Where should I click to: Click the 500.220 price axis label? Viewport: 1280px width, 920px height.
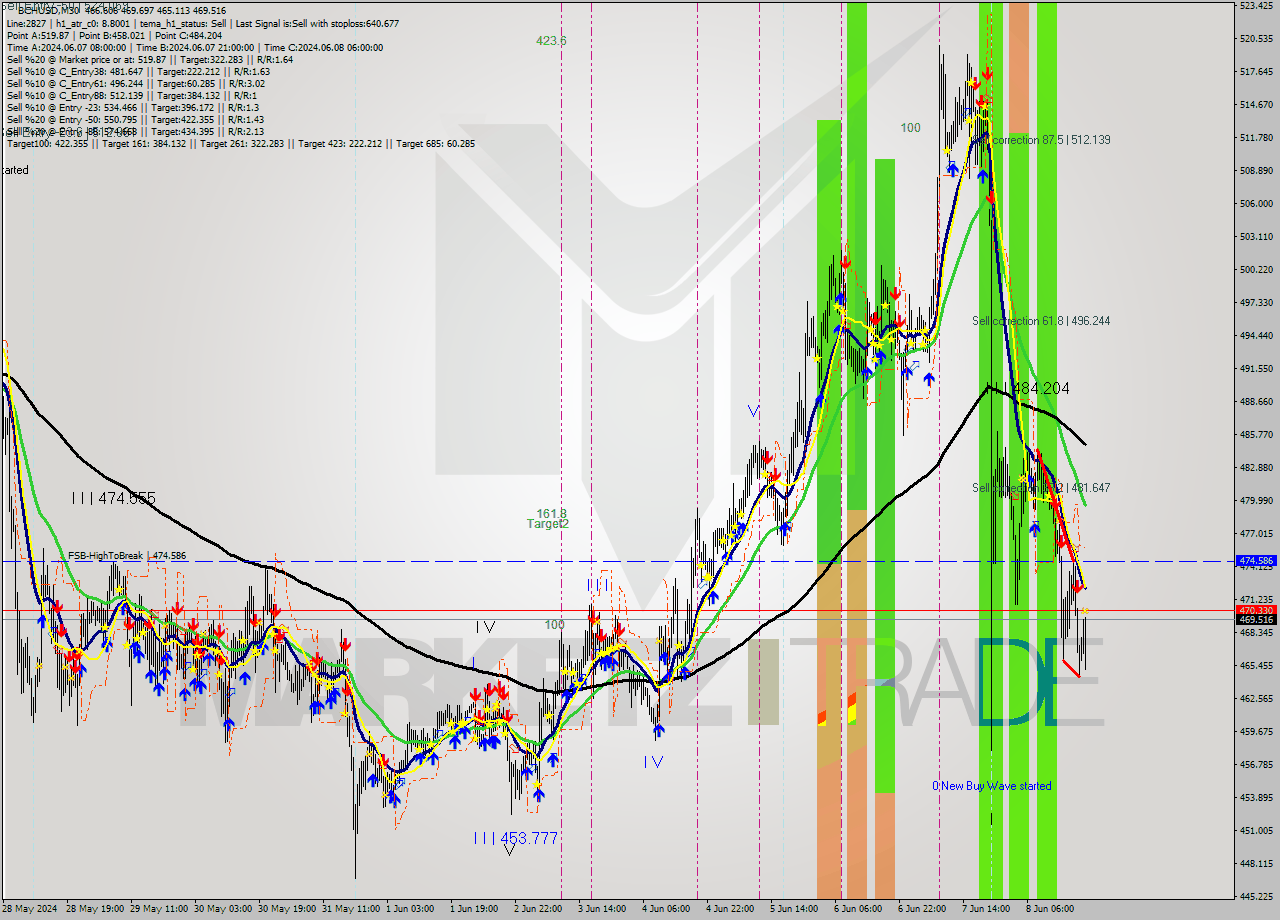point(1256,270)
